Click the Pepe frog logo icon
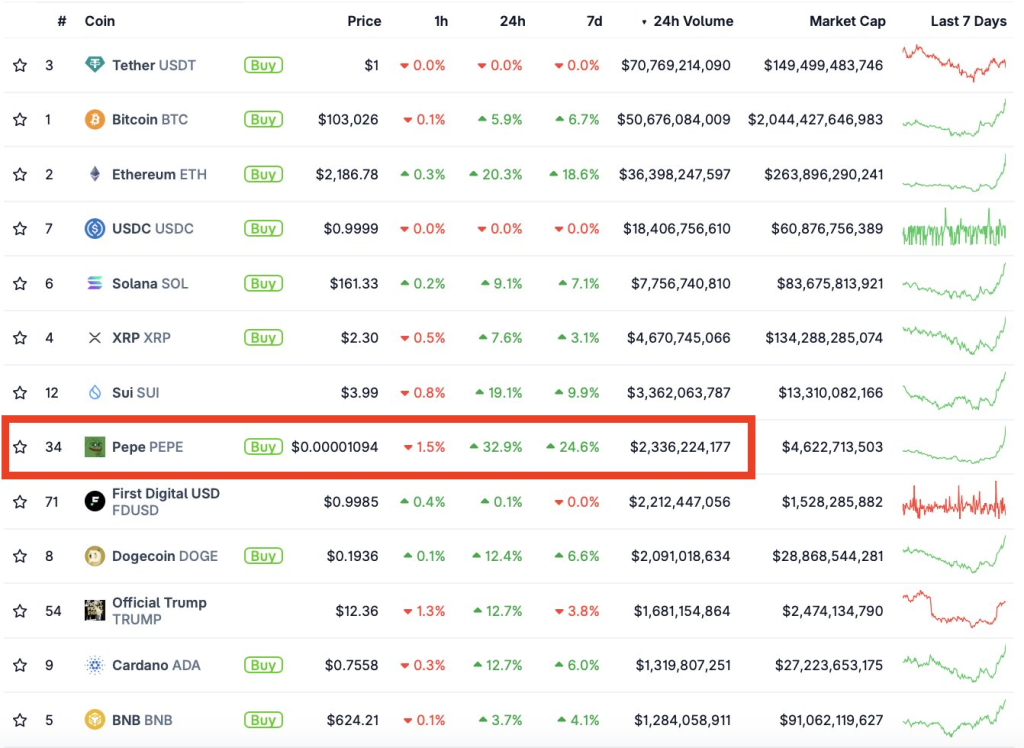The height and width of the screenshot is (748, 1024). (95, 447)
